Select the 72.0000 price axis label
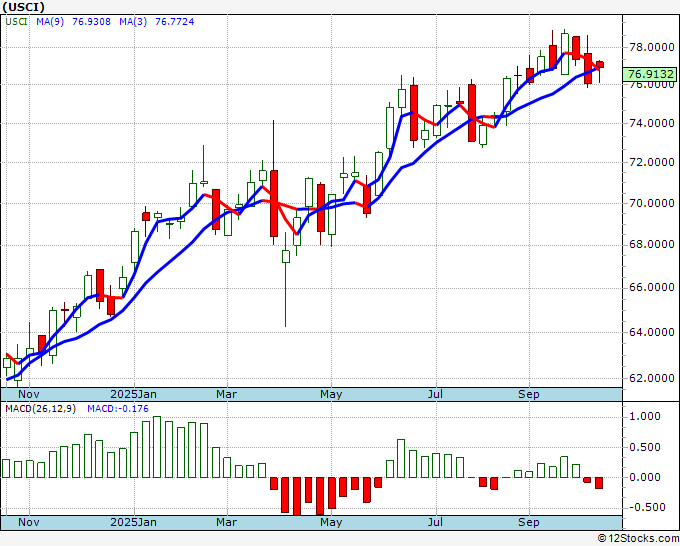The image size is (680, 546). [x=652, y=163]
